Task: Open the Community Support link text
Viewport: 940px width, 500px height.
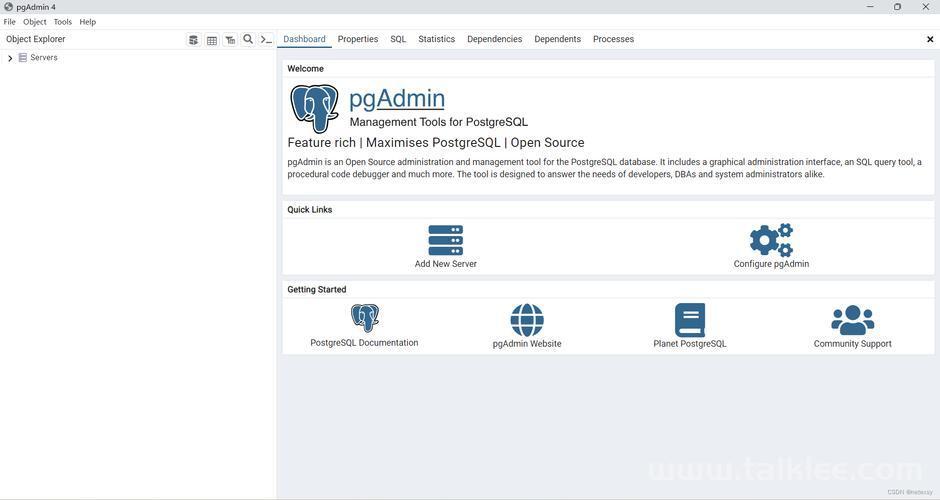Action: coord(852,344)
